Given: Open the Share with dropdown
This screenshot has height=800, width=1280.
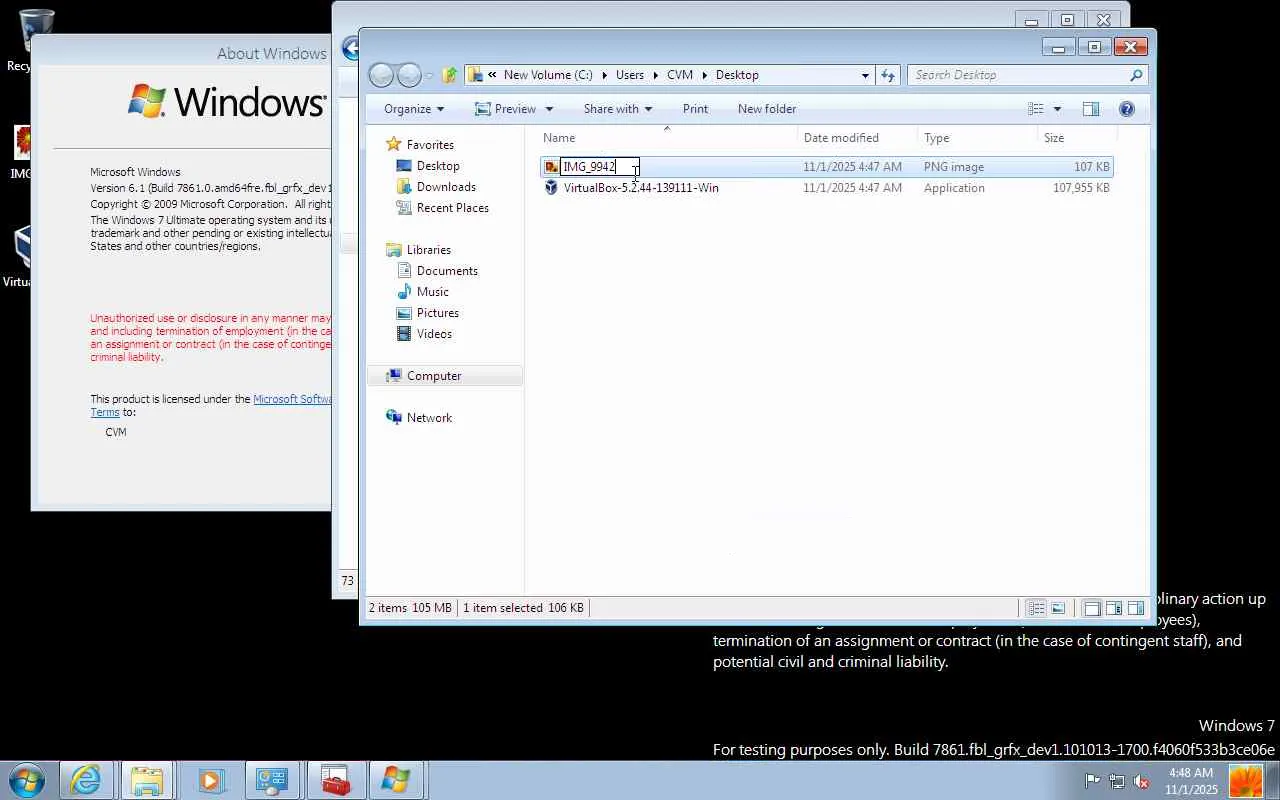Looking at the screenshot, I should (x=617, y=109).
